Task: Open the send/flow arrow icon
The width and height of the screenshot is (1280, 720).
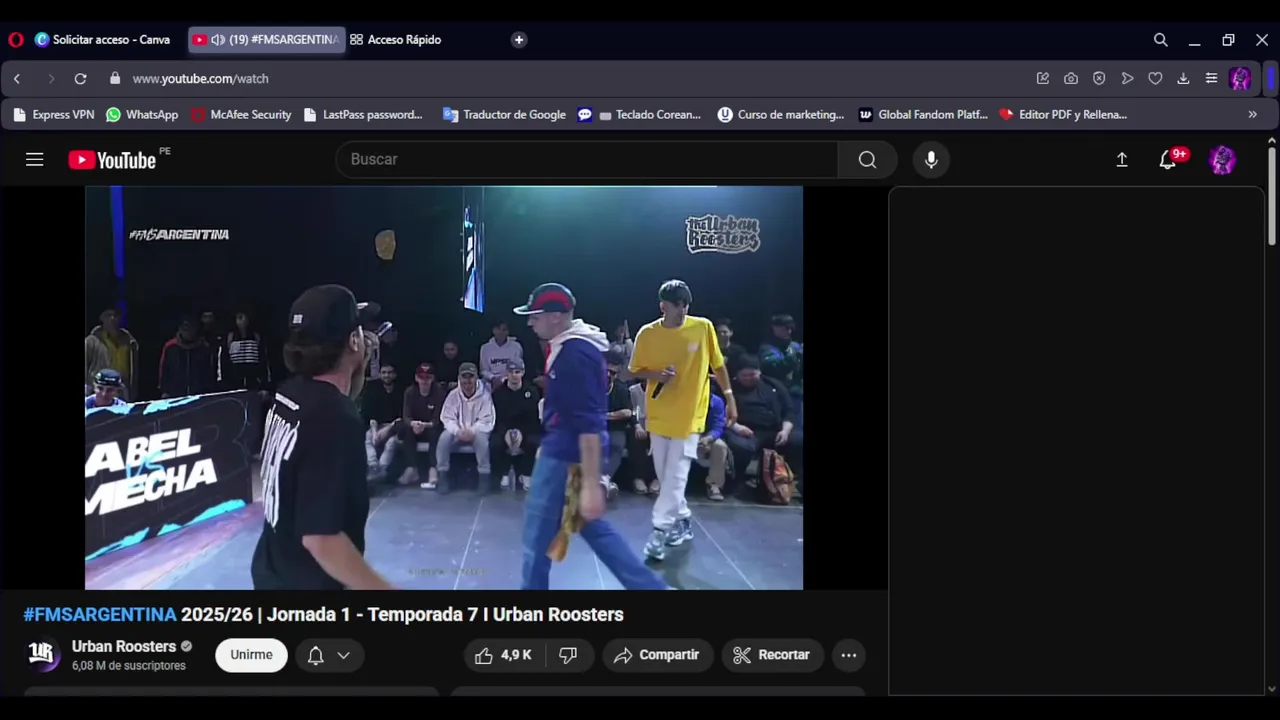Action: pos(1127,78)
